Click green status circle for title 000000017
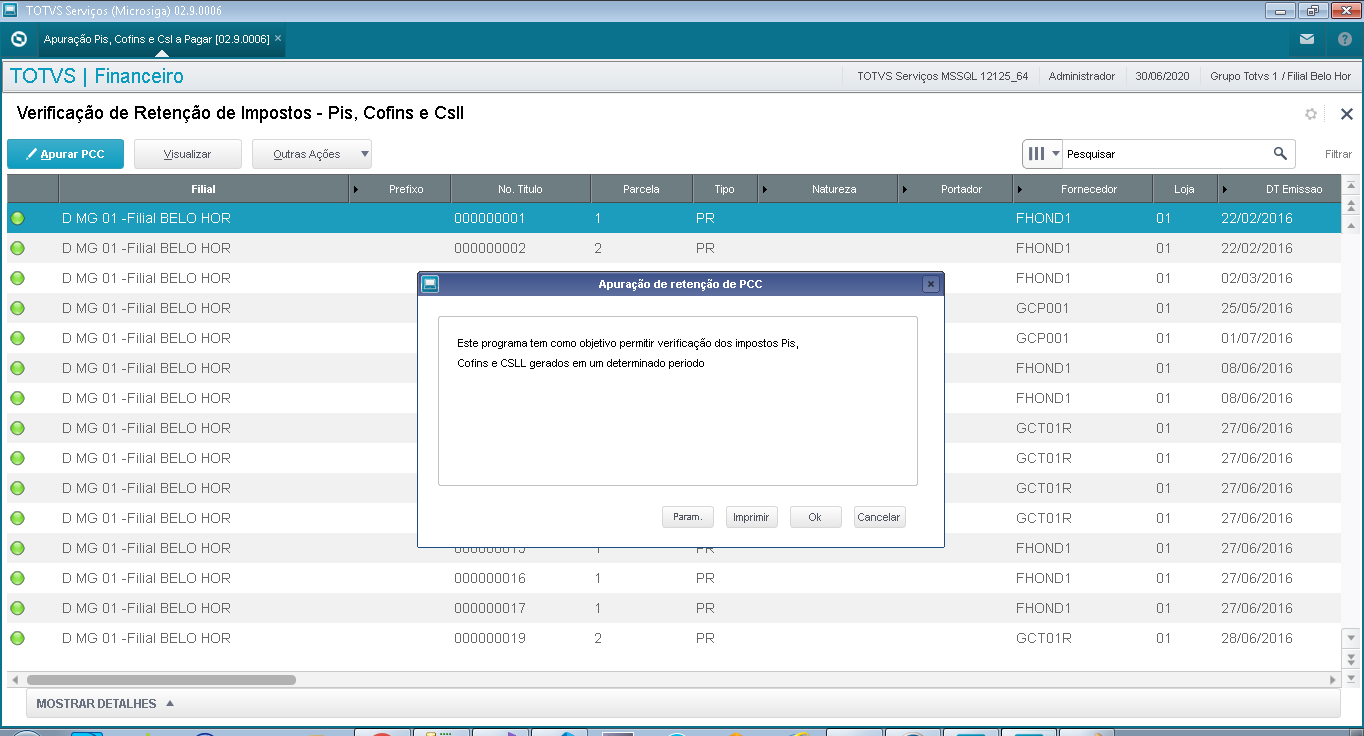 pos(18,608)
